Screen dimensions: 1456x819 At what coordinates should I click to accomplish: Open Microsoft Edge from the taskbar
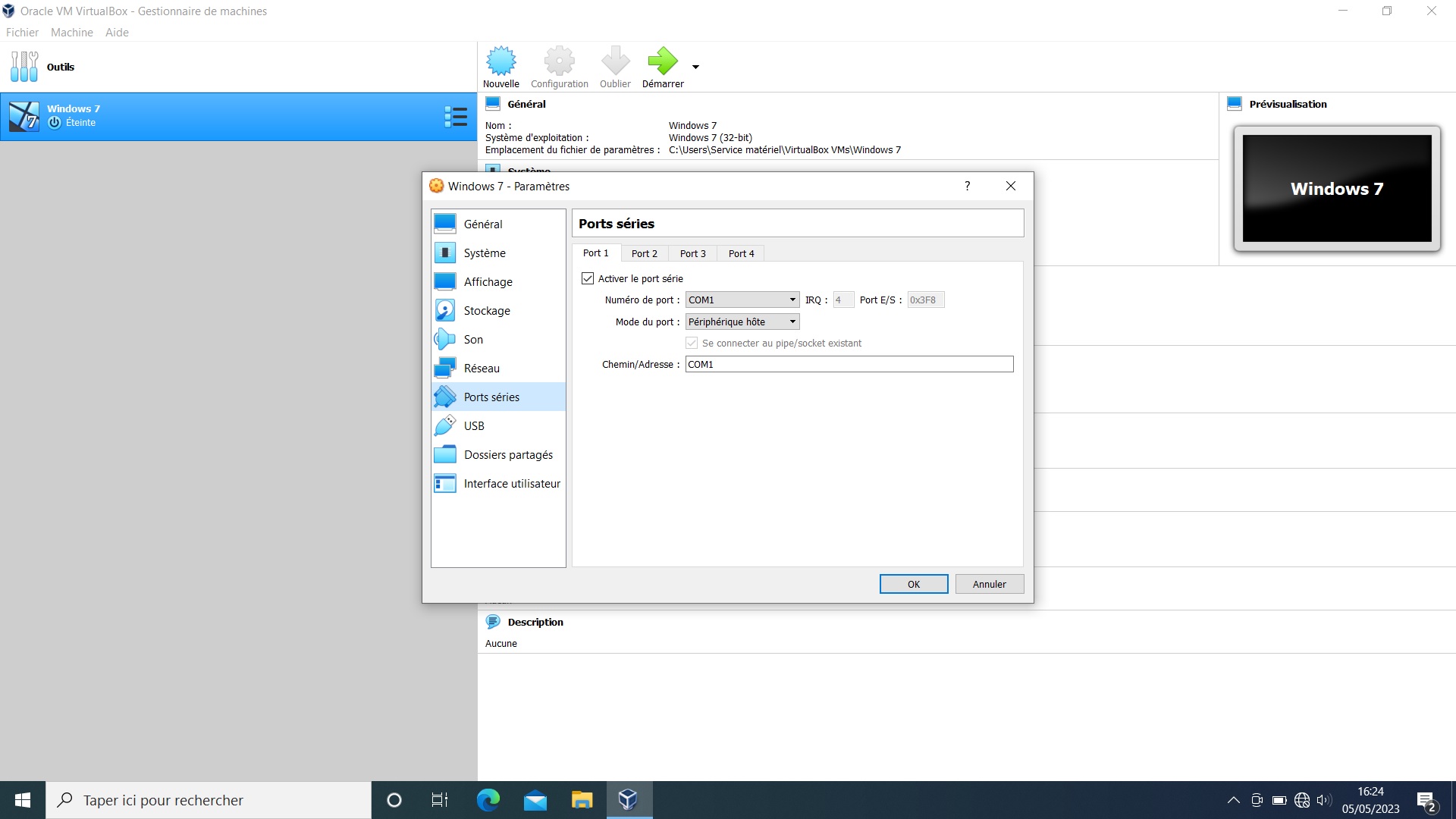488,800
